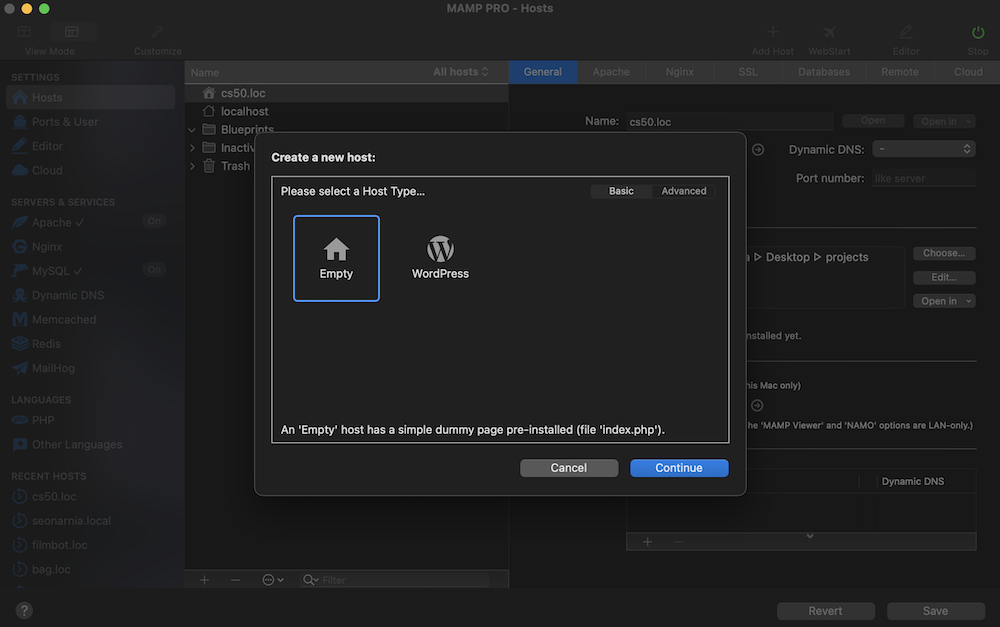Switch to Advanced host type mode

(x=684, y=191)
